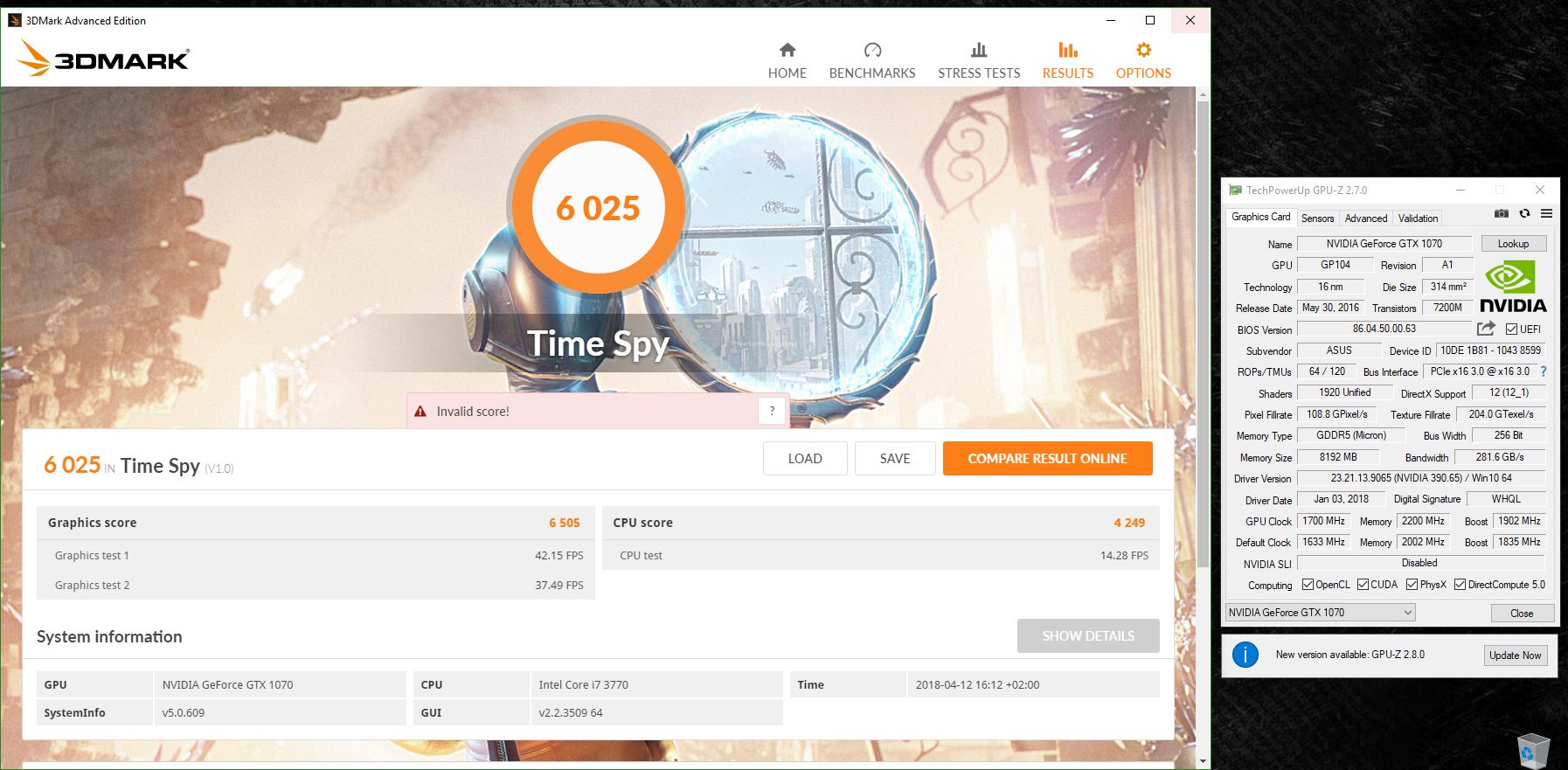This screenshot has width=1568, height=770.
Task: Click the Intel Core i7 3770 cell
Action: pyautogui.click(x=656, y=684)
